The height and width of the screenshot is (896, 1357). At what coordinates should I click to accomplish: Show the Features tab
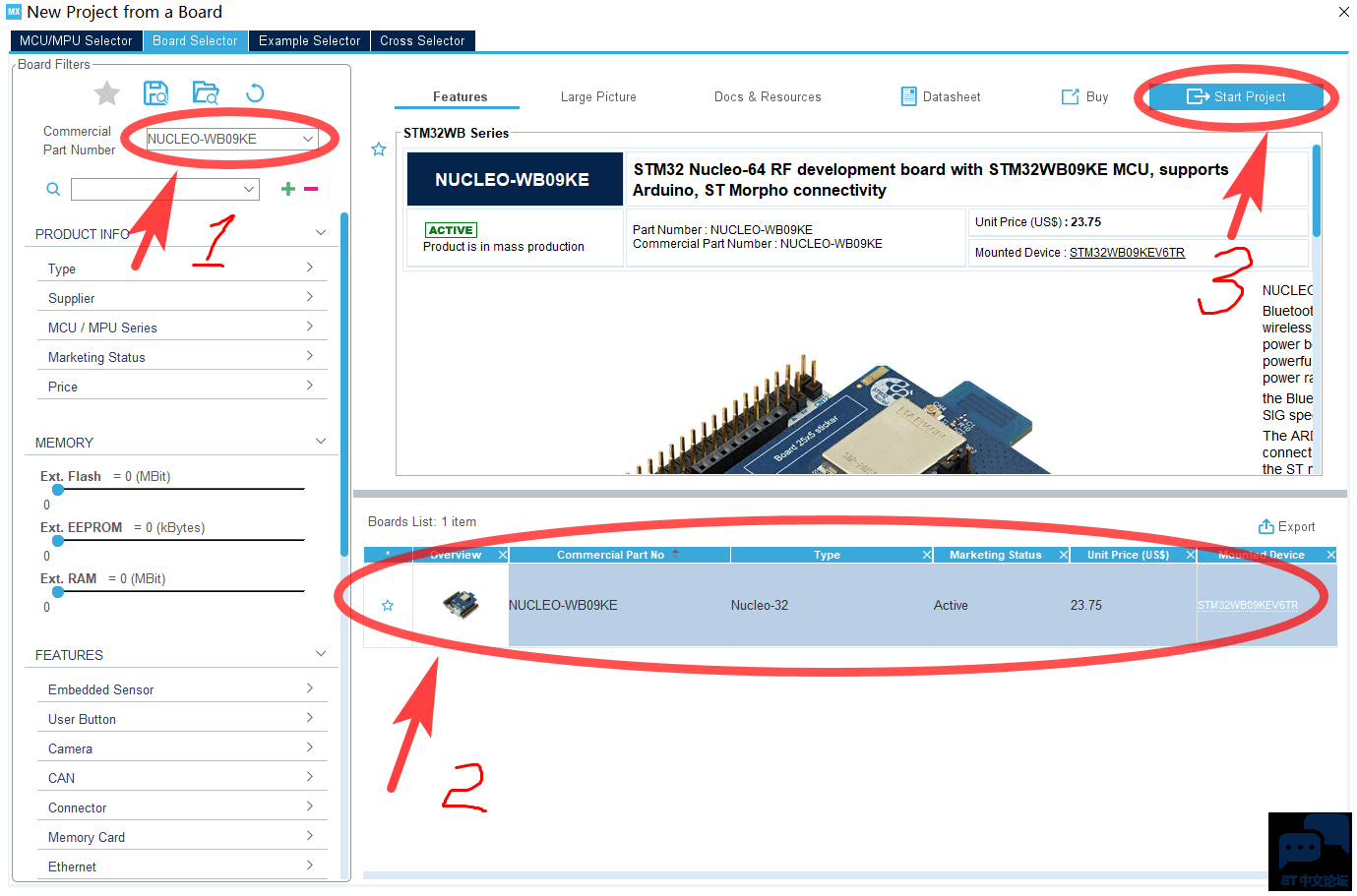point(460,96)
